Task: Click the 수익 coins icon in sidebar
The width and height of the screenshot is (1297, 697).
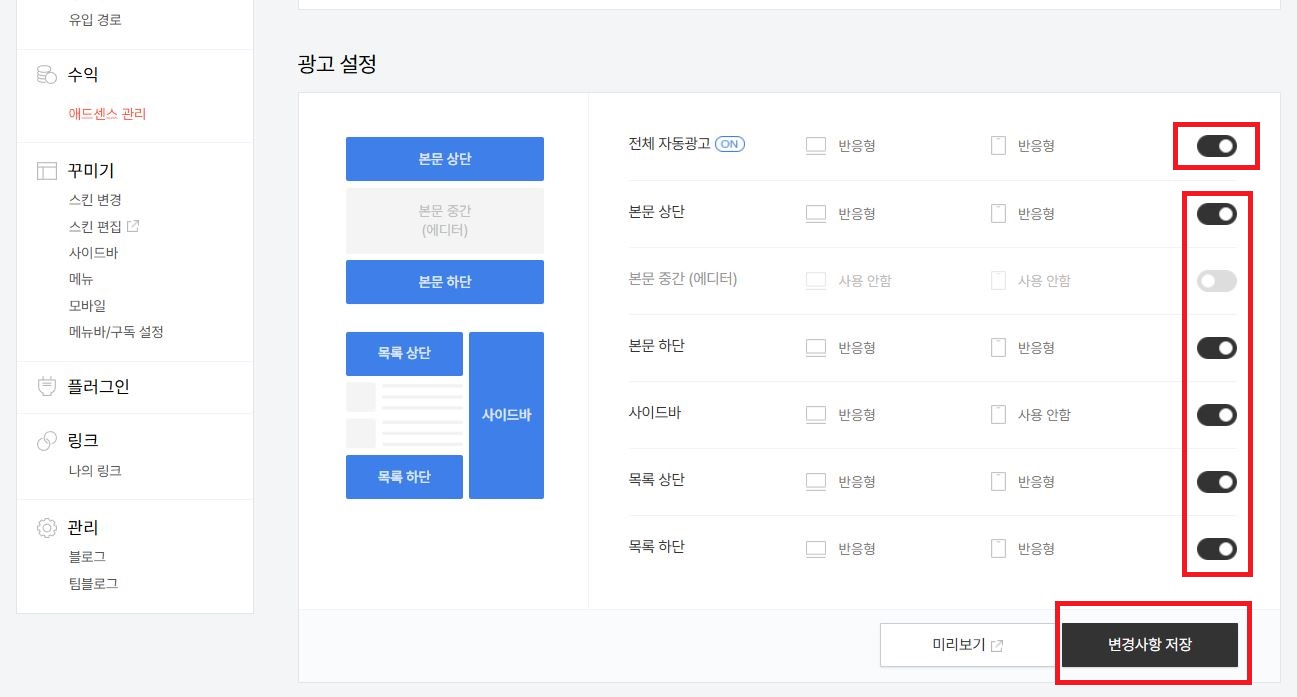Action: 46,75
